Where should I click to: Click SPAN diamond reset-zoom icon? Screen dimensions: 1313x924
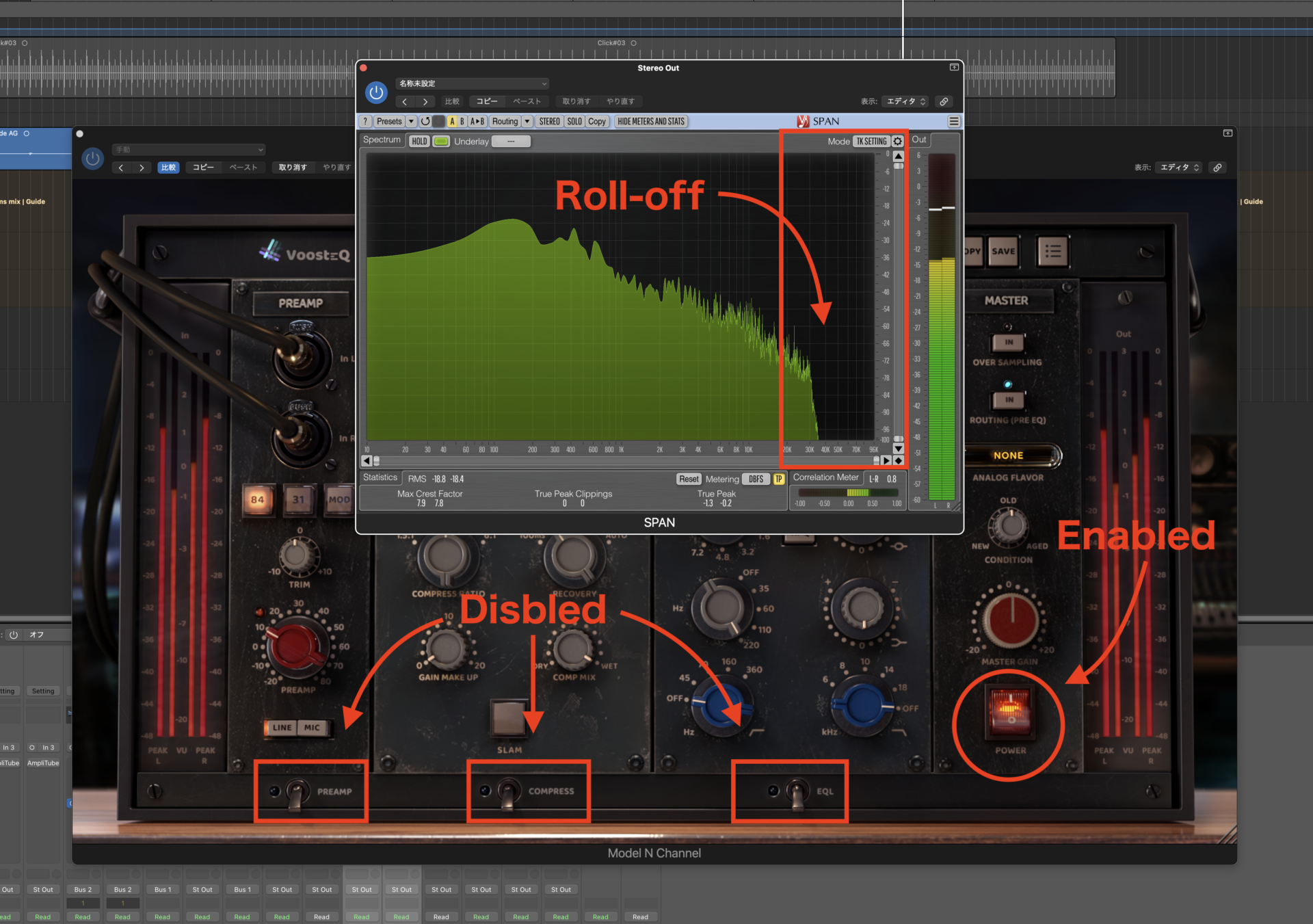[899, 460]
